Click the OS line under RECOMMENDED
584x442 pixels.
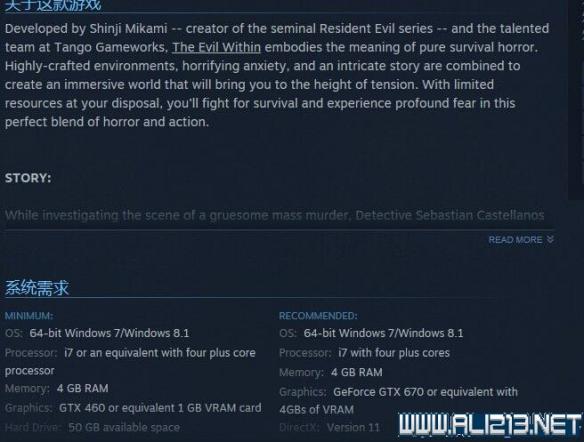coord(371,333)
